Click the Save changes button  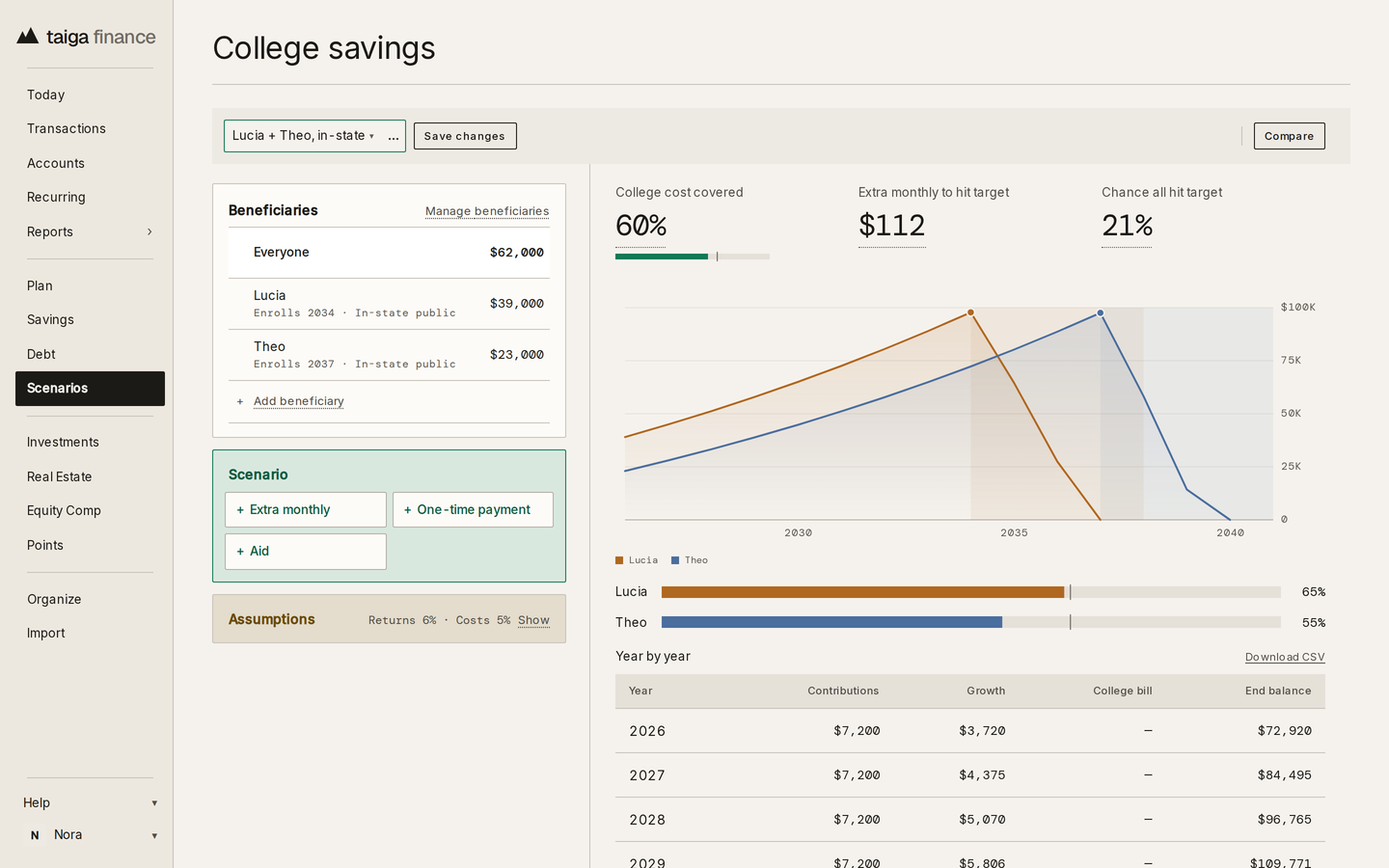(465, 136)
